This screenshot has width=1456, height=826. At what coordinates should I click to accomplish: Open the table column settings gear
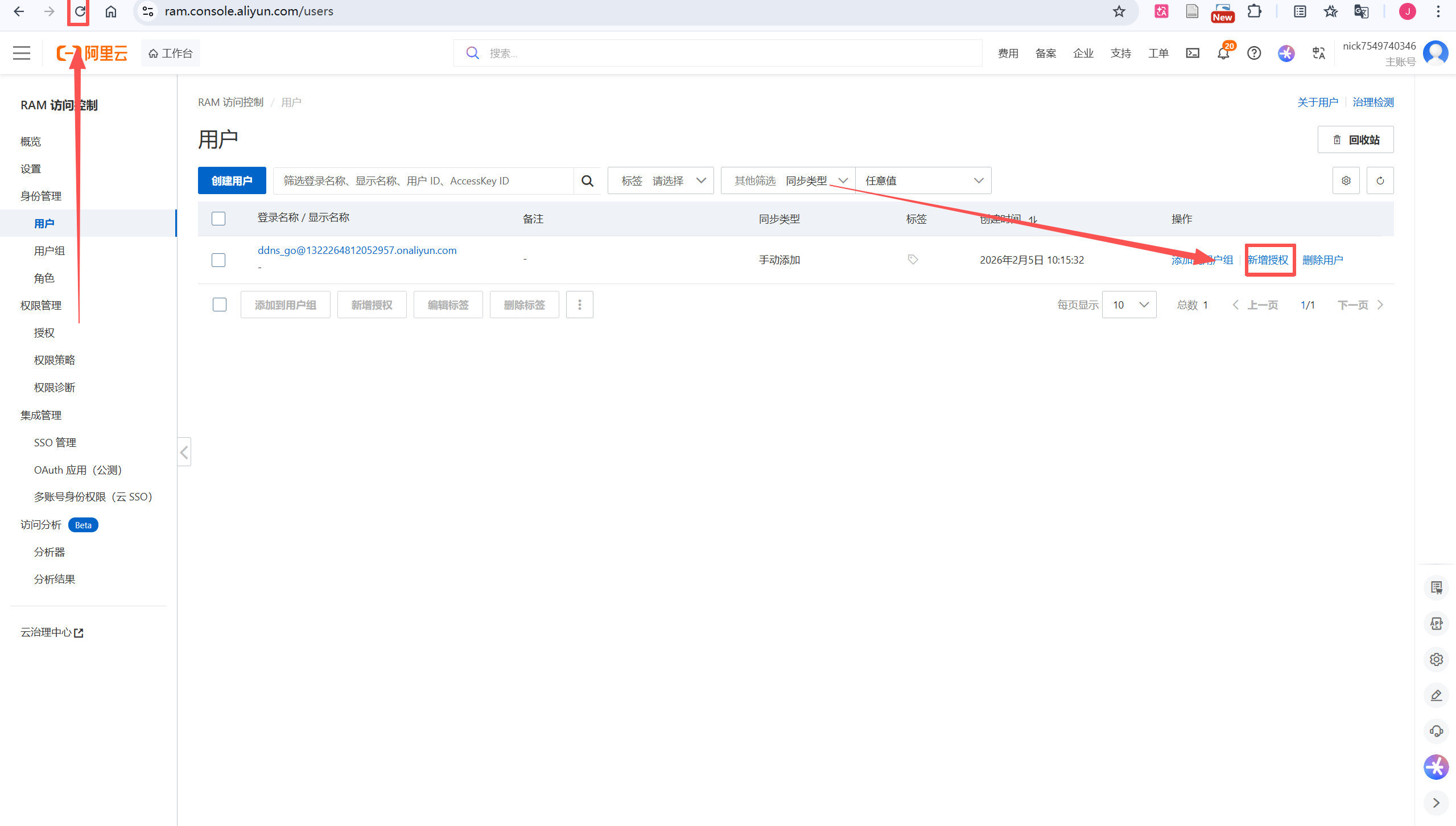1346,181
